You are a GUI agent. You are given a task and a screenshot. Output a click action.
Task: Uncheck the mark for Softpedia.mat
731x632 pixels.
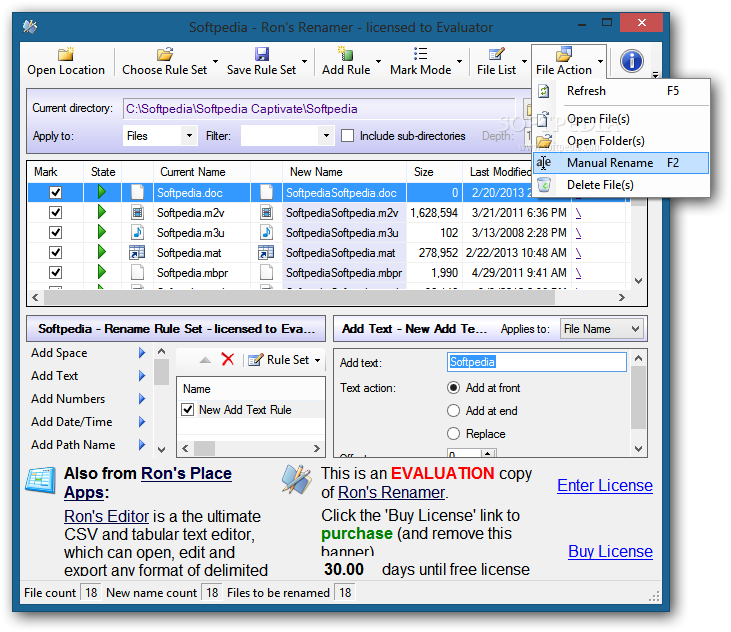[55, 253]
